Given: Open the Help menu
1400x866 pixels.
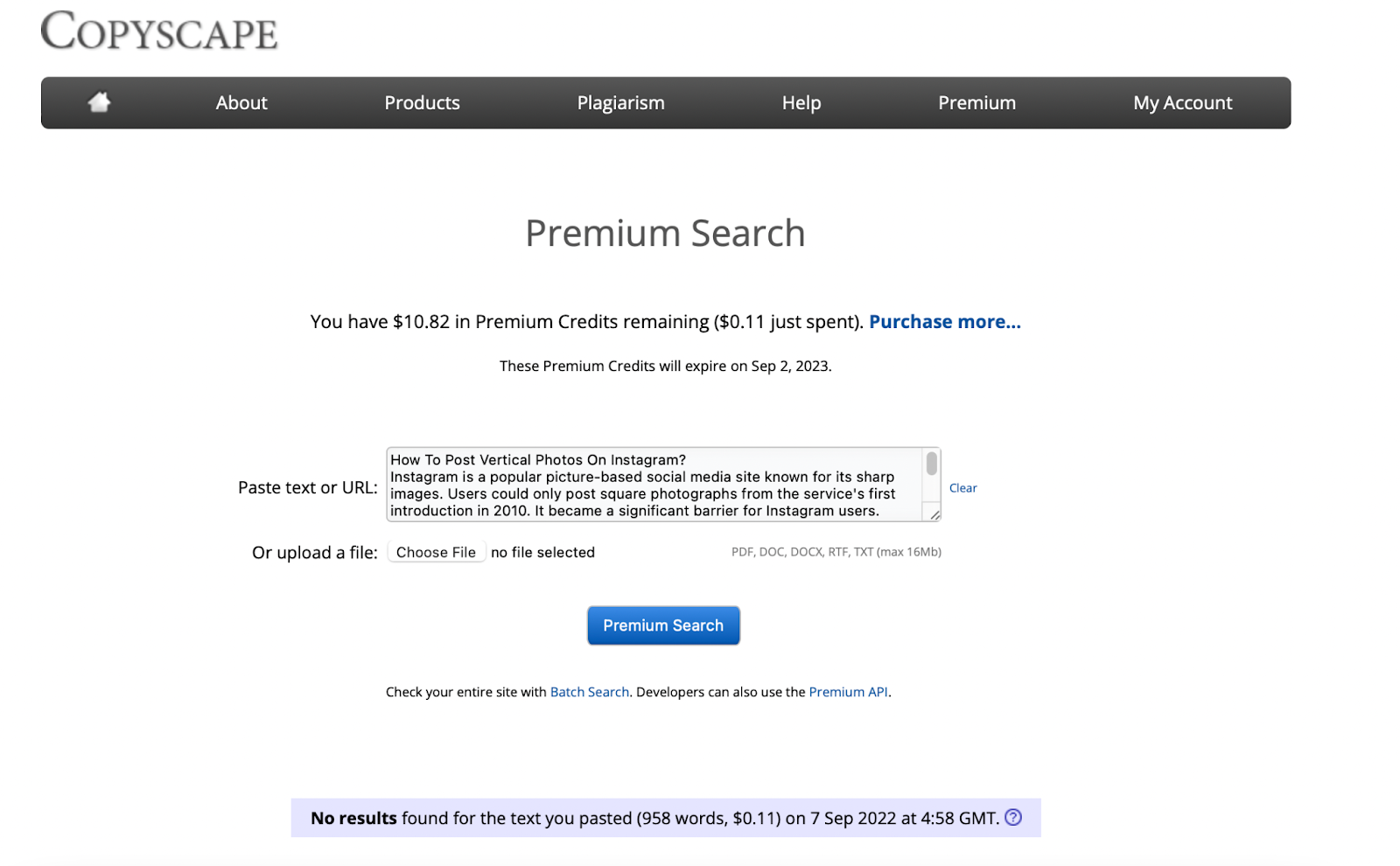Looking at the screenshot, I should [801, 103].
